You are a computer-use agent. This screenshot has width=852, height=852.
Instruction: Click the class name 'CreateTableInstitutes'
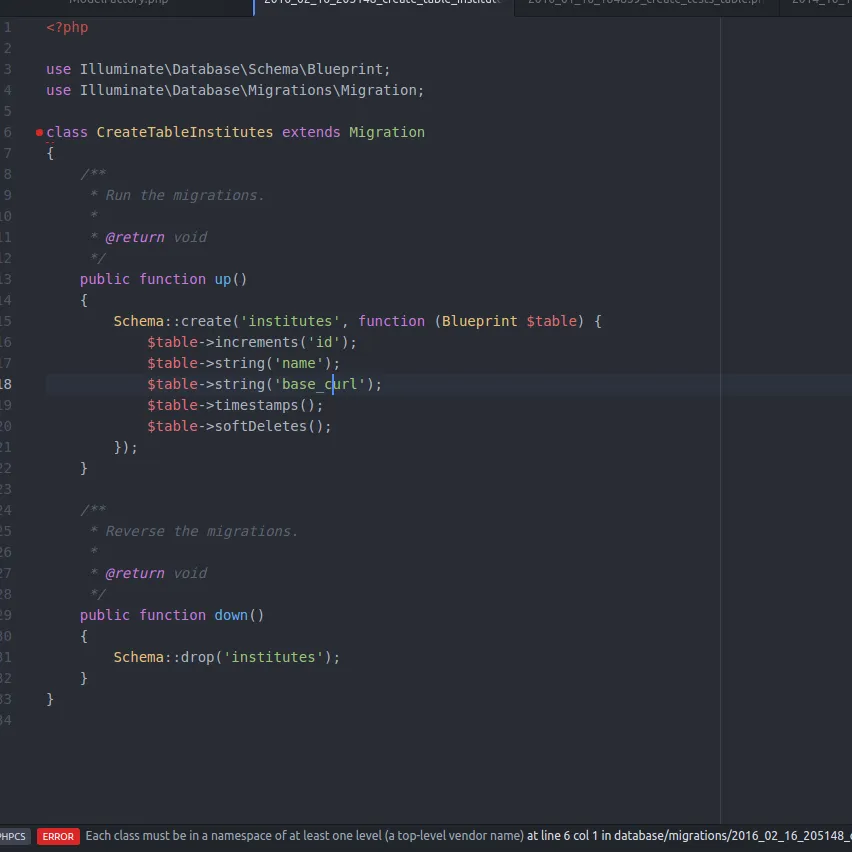click(x=185, y=132)
